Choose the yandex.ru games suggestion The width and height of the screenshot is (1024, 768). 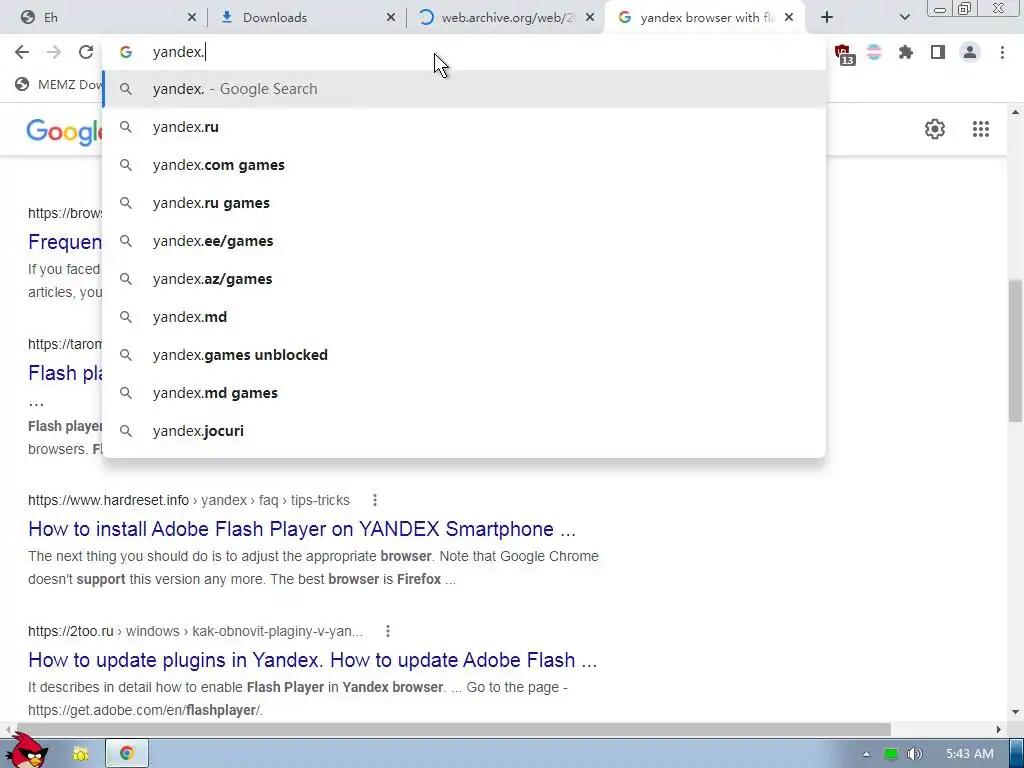click(x=464, y=202)
